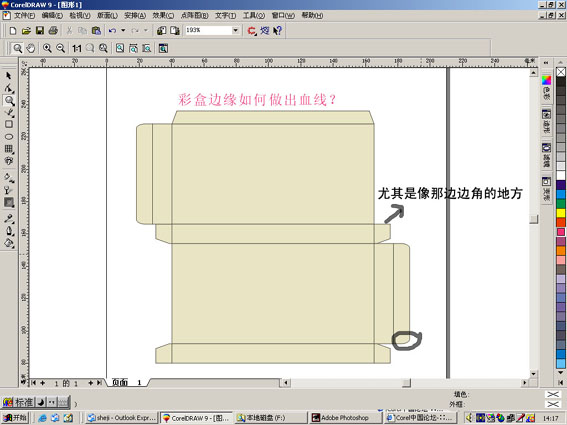Choose the Graph Paper tool

pyautogui.click(x=9, y=149)
